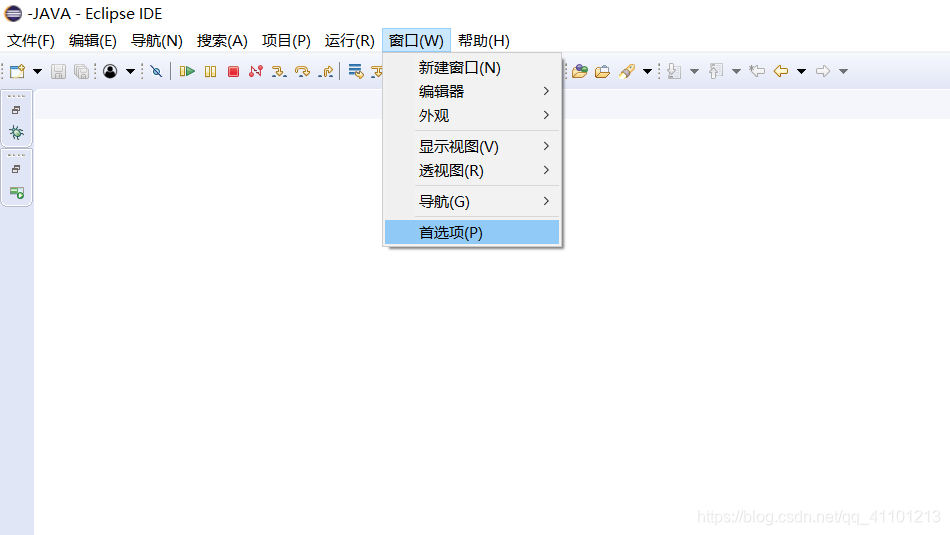This screenshot has width=950, height=535.
Task: Open the 运行(R) menu
Action: [x=350, y=41]
